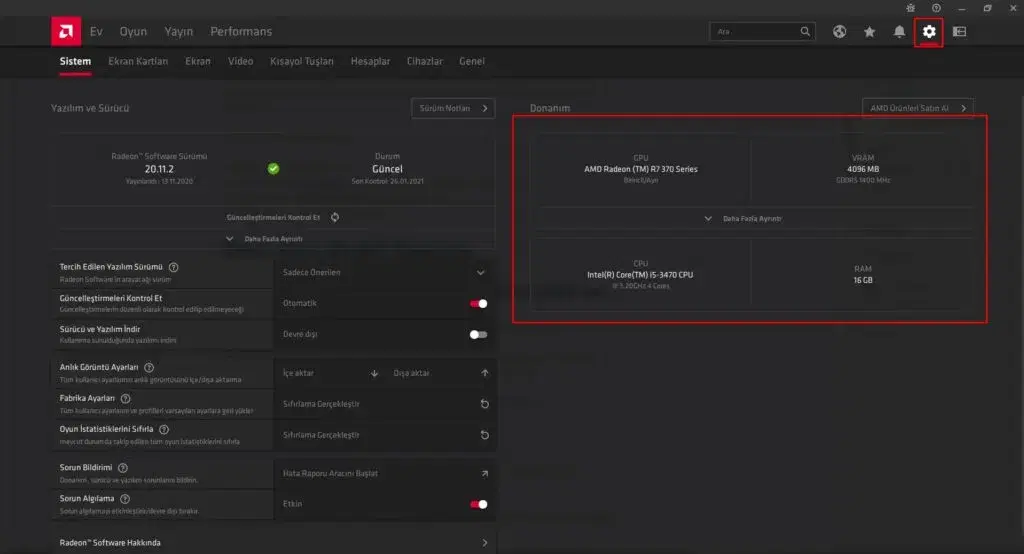This screenshot has height=554, width=1024.
Task: Switch to the Genel tab
Action: tap(472, 61)
